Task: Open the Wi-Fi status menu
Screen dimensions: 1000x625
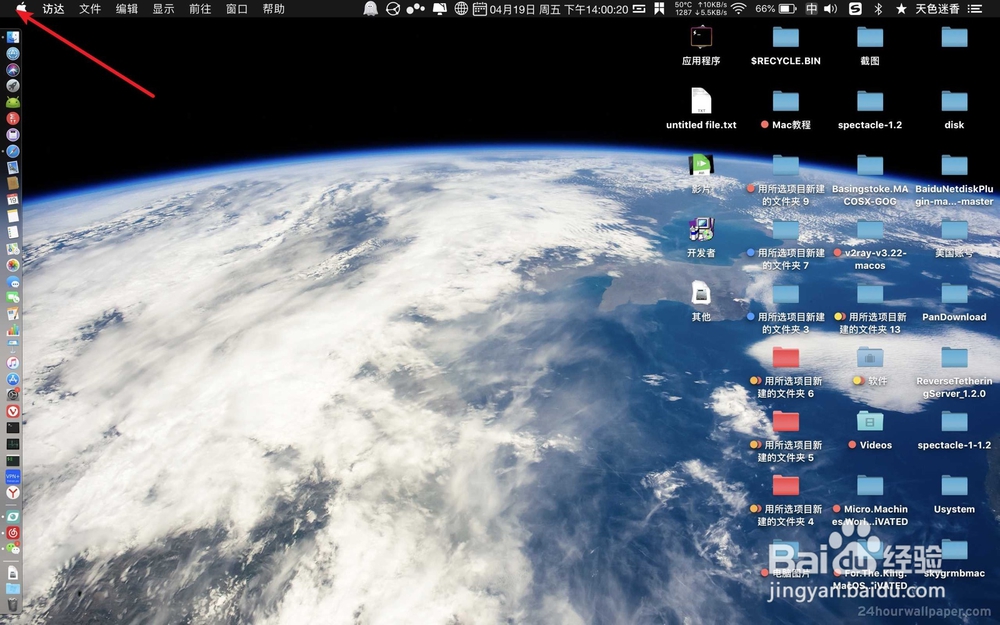Action: coord(739,9)
